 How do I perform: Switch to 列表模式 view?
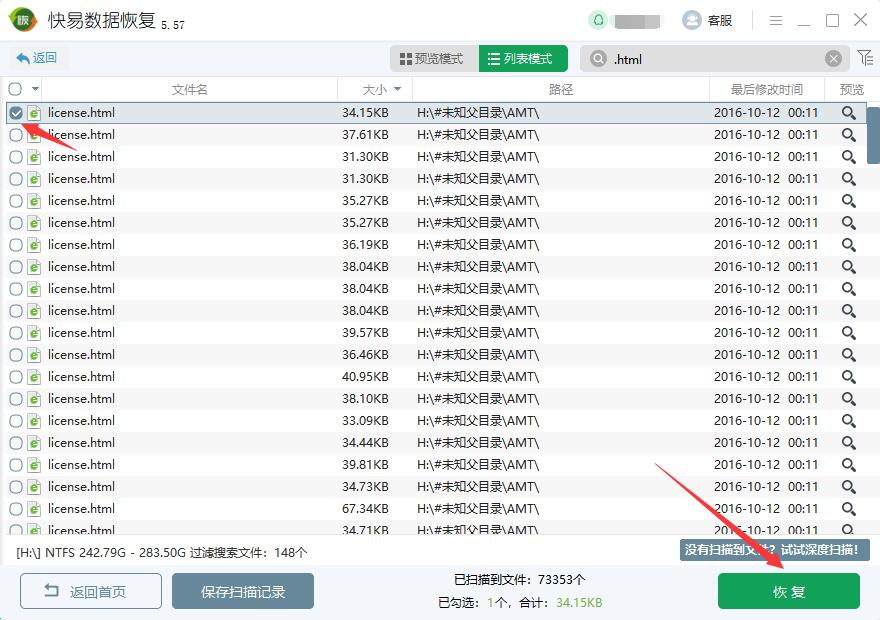pyautogui.click(x=523, y=58)
